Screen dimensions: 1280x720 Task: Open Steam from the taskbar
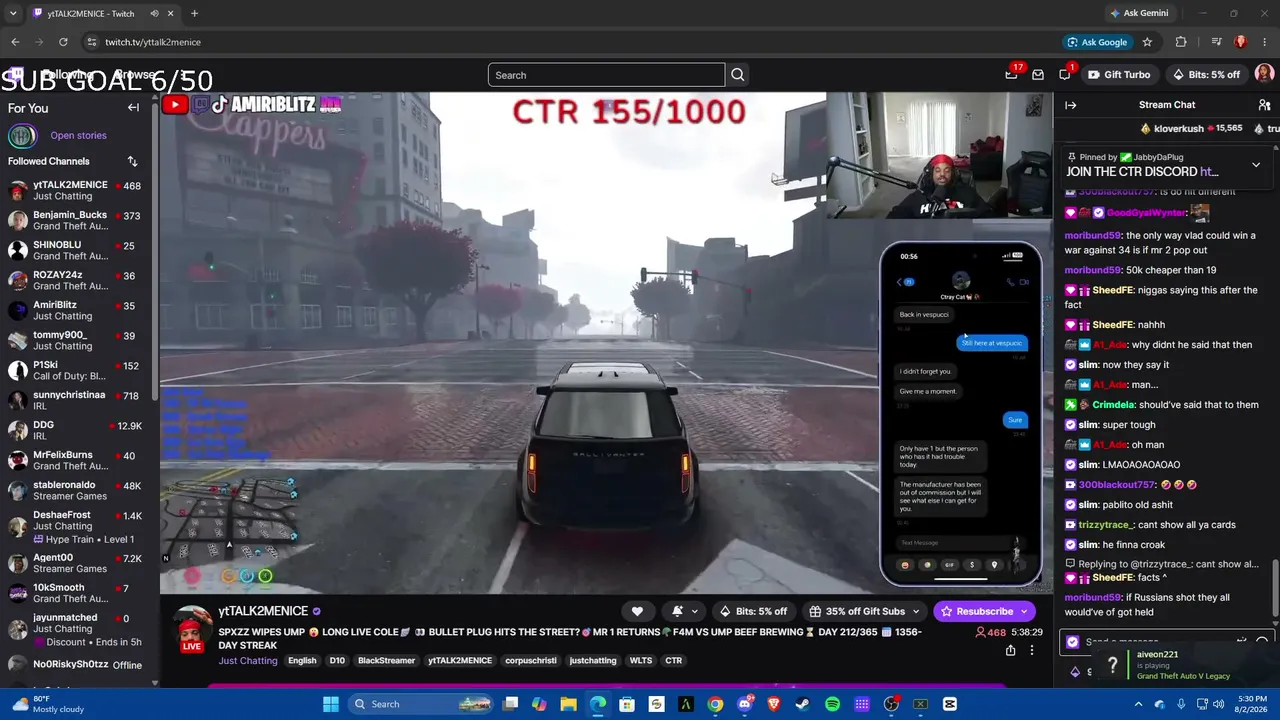tap(803, 704)
